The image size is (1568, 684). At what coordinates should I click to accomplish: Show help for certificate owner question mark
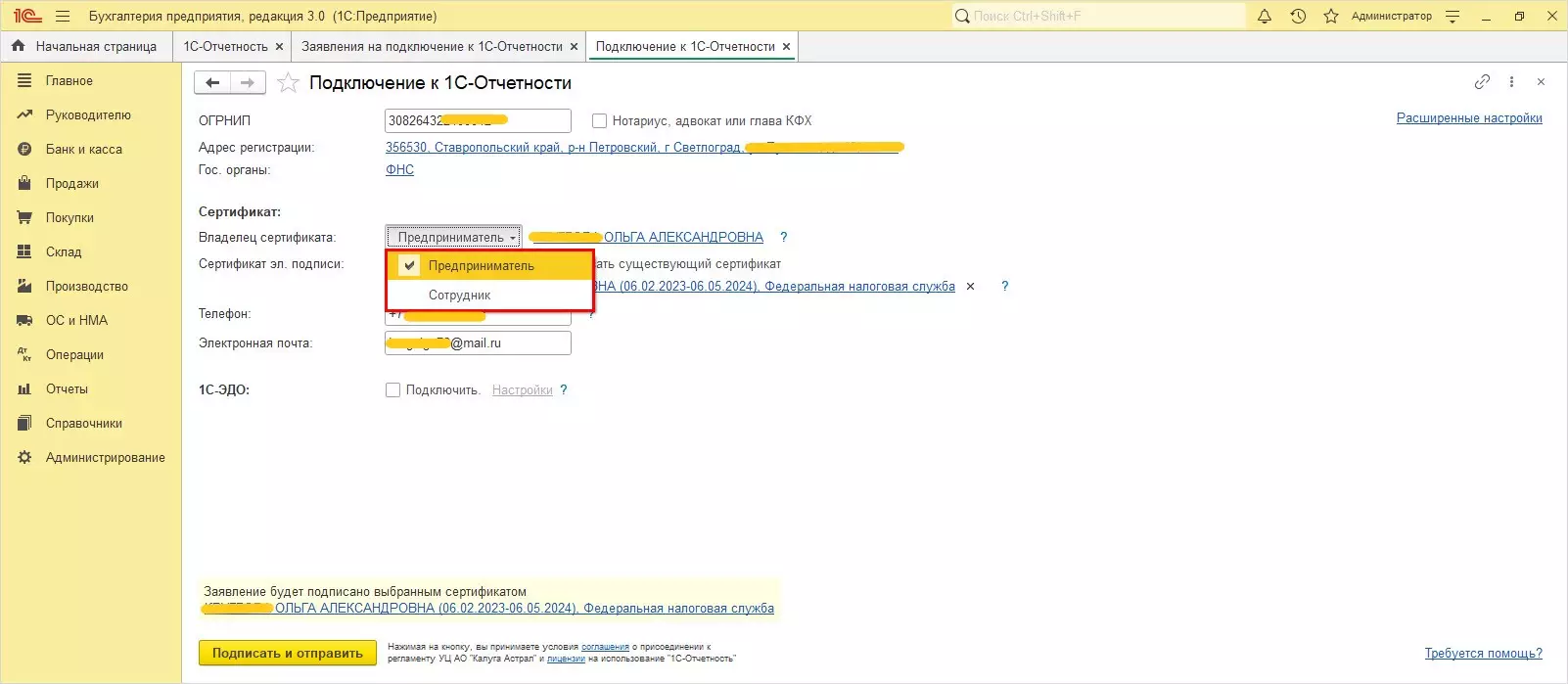[x=783, y=237]
